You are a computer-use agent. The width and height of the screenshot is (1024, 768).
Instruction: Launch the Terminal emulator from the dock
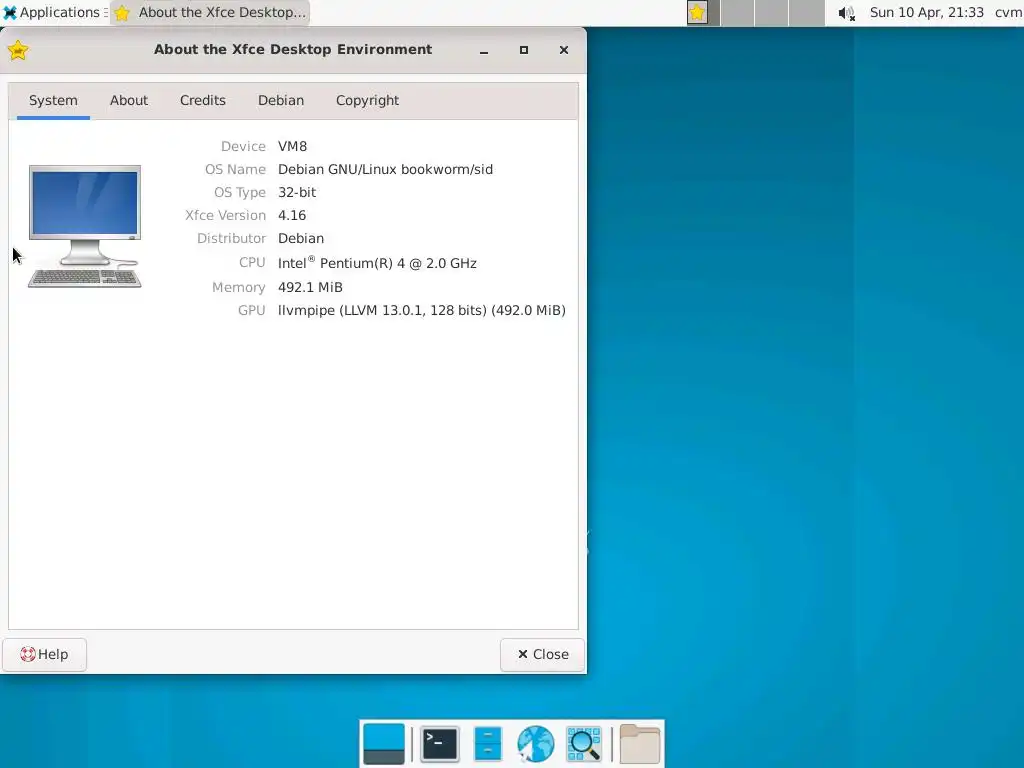pyautogui.click(x=439, y=744)
